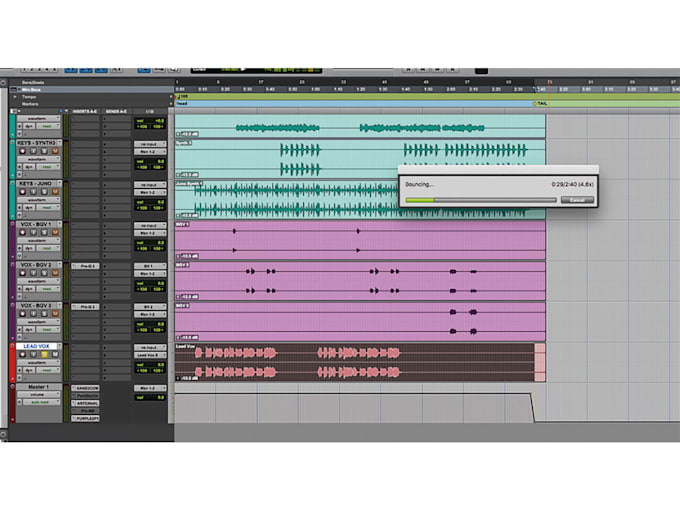
Task: Select the Bars|Beats ruler name
Action: tap(33, 82)
